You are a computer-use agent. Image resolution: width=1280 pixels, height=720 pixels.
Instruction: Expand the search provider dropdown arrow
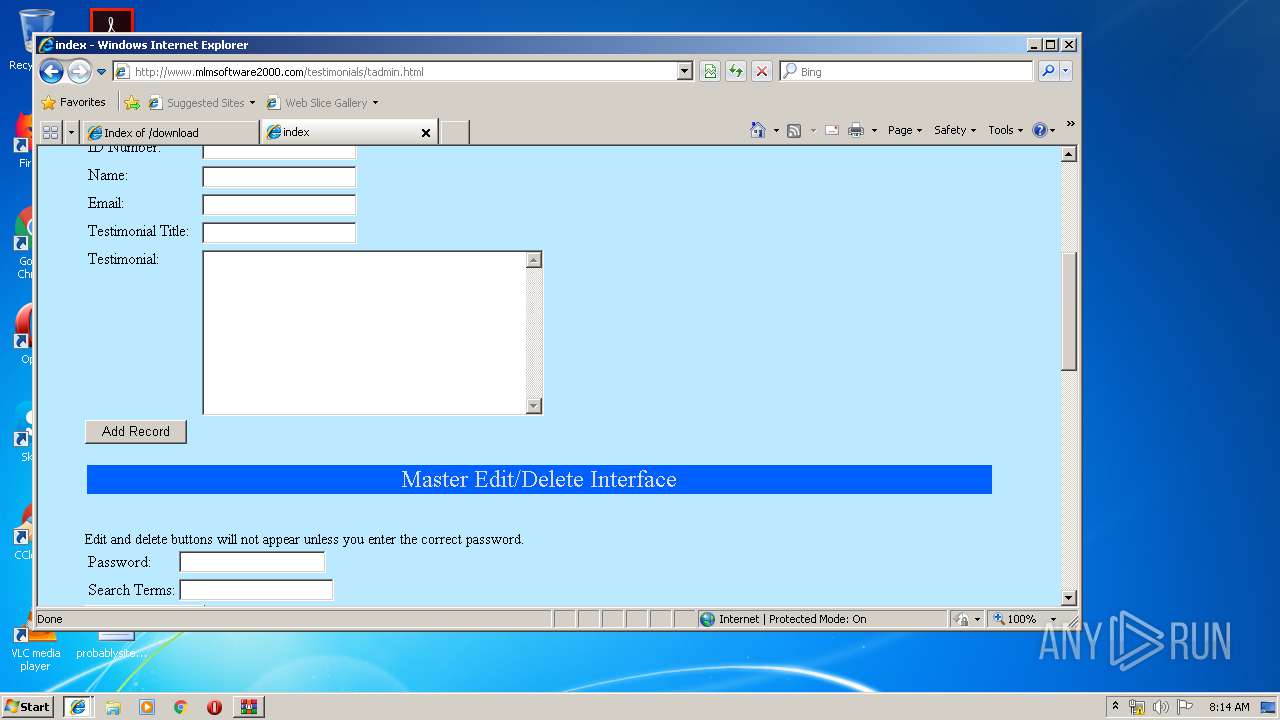pos(1066,71)
